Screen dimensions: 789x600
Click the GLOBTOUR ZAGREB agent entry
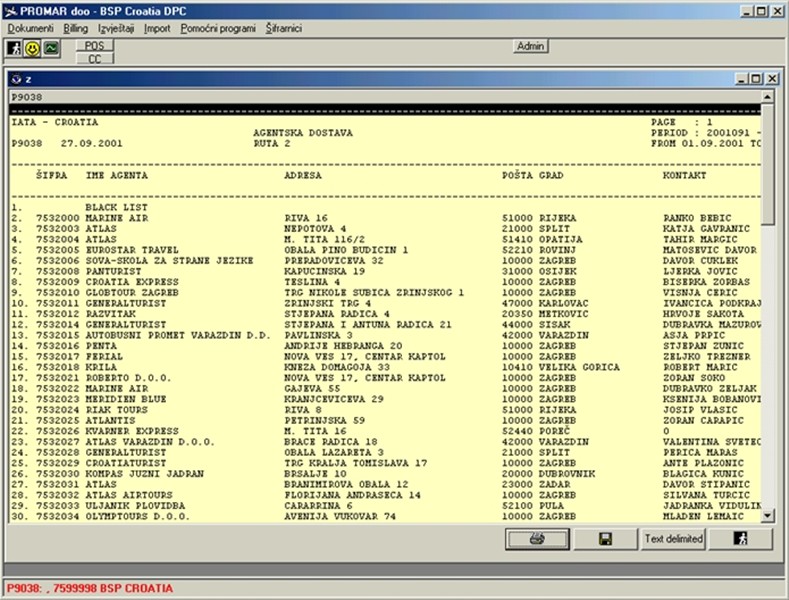pos(132,293)
